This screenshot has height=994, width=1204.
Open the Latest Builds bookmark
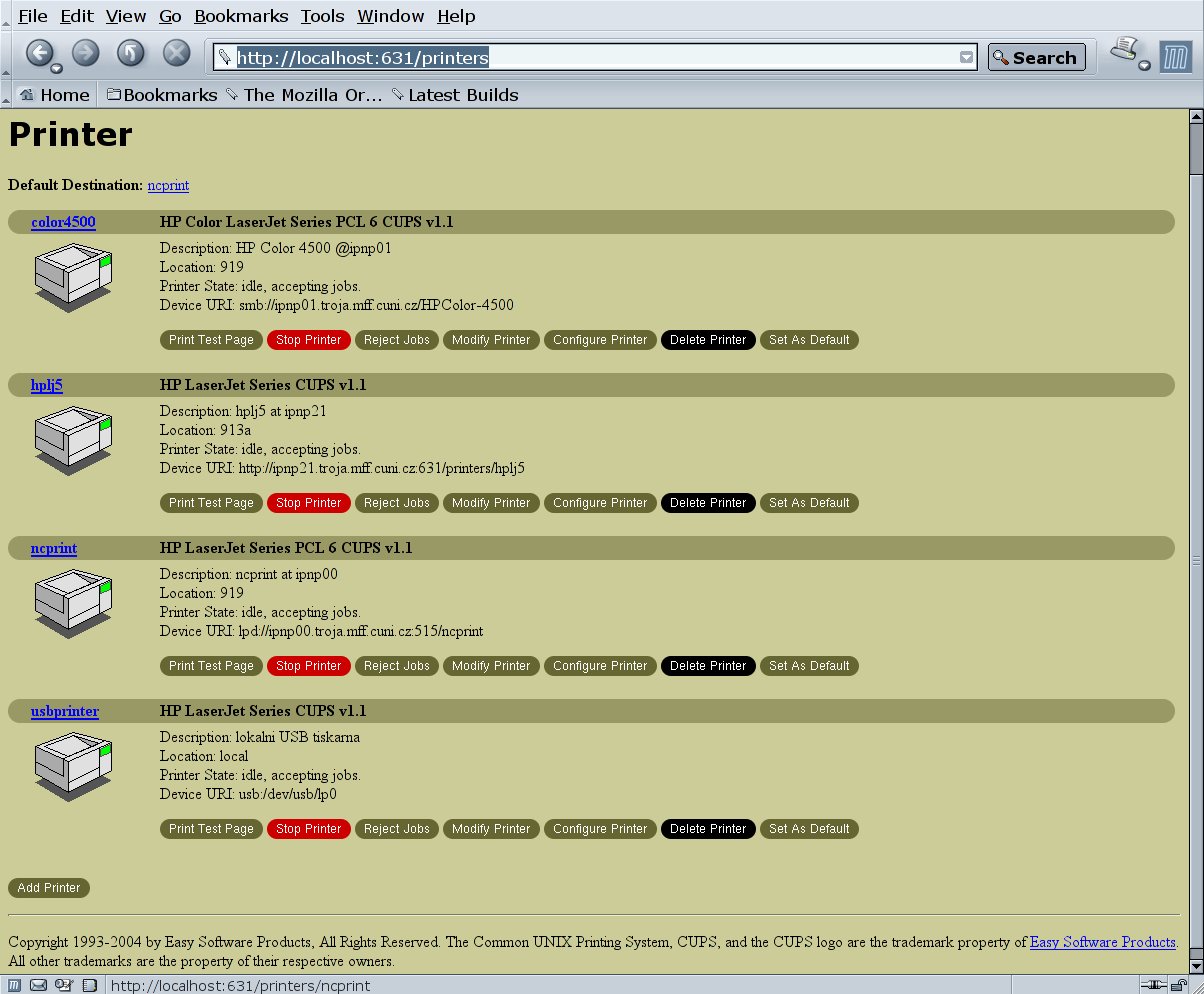(x=455, y=95)
